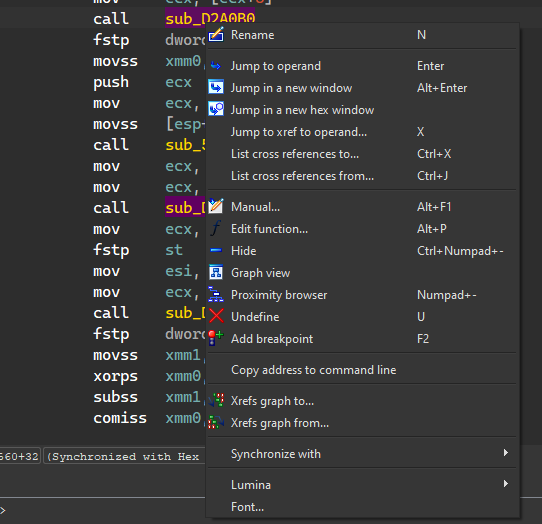The width and height of the screenshot is (542, 524).
Task: Click the xorps instruction mnemonic
Action: click(x=115, y=376)
